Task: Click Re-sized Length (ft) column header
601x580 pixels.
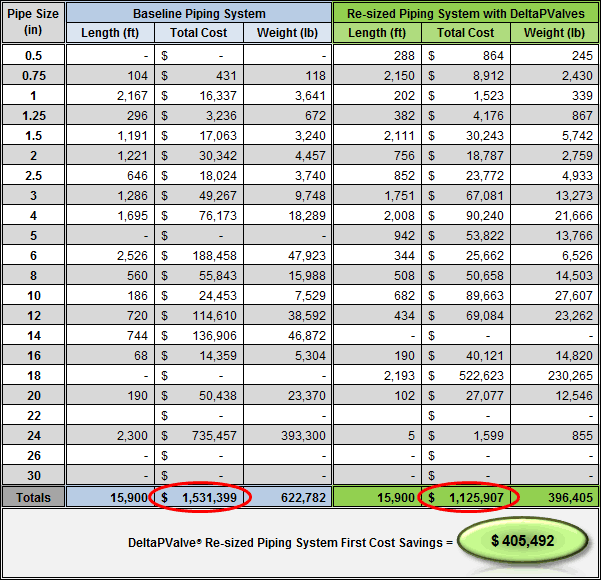Action: [377, 33]
